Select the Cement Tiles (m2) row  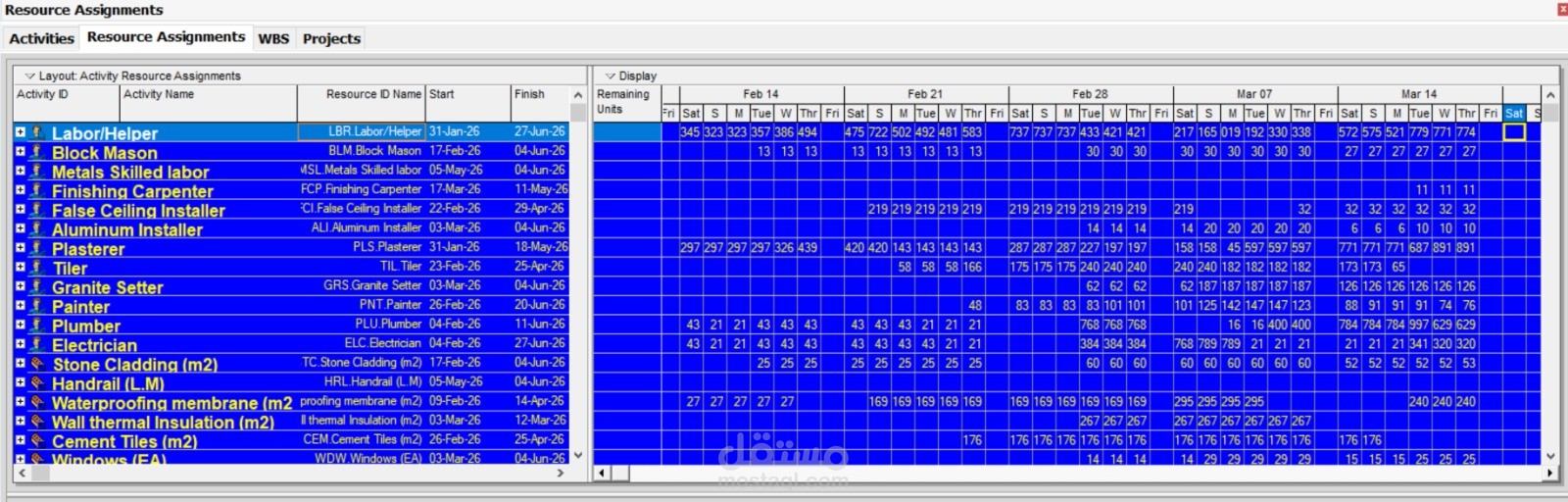[291, 440]
